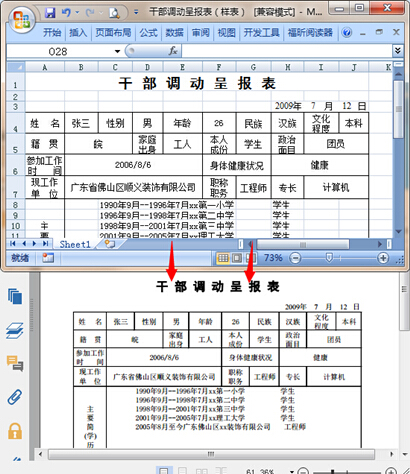410x474 pixels.
Task: Click the 73% zoom level in Excel
Action: click(x=273, y=258)
